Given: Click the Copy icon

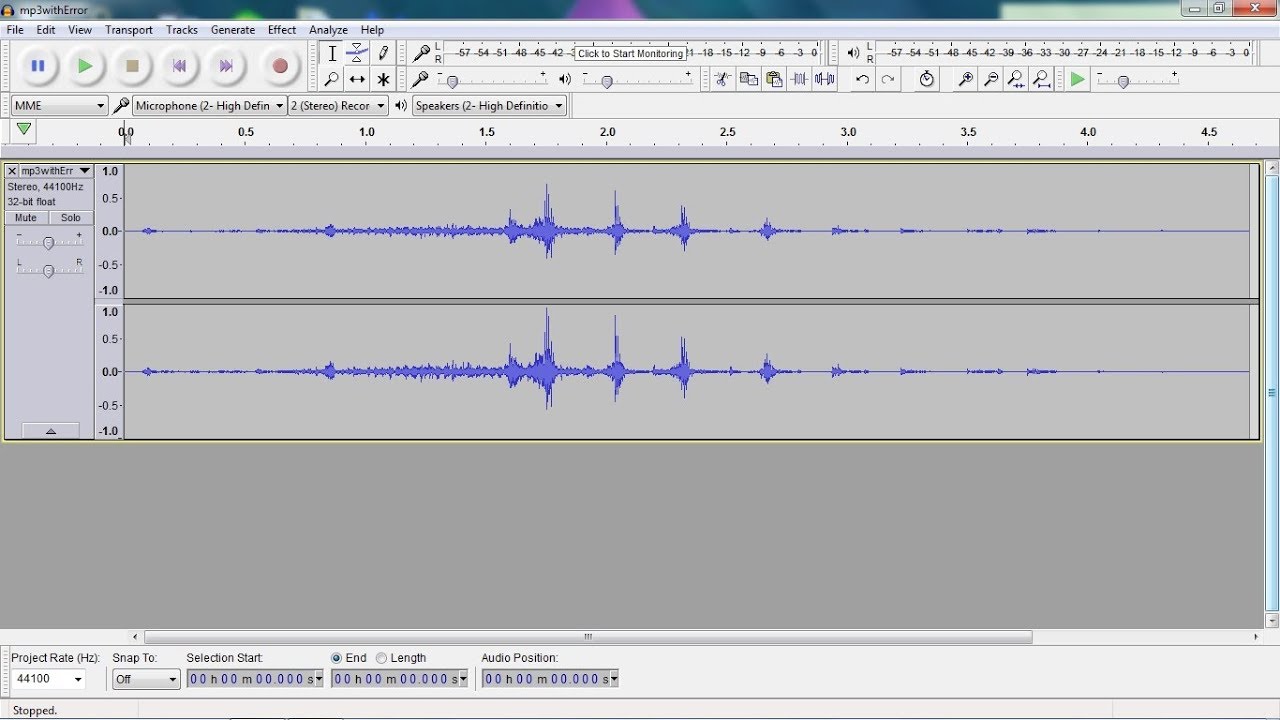Looking at the screenshot, I should (748, 79).
